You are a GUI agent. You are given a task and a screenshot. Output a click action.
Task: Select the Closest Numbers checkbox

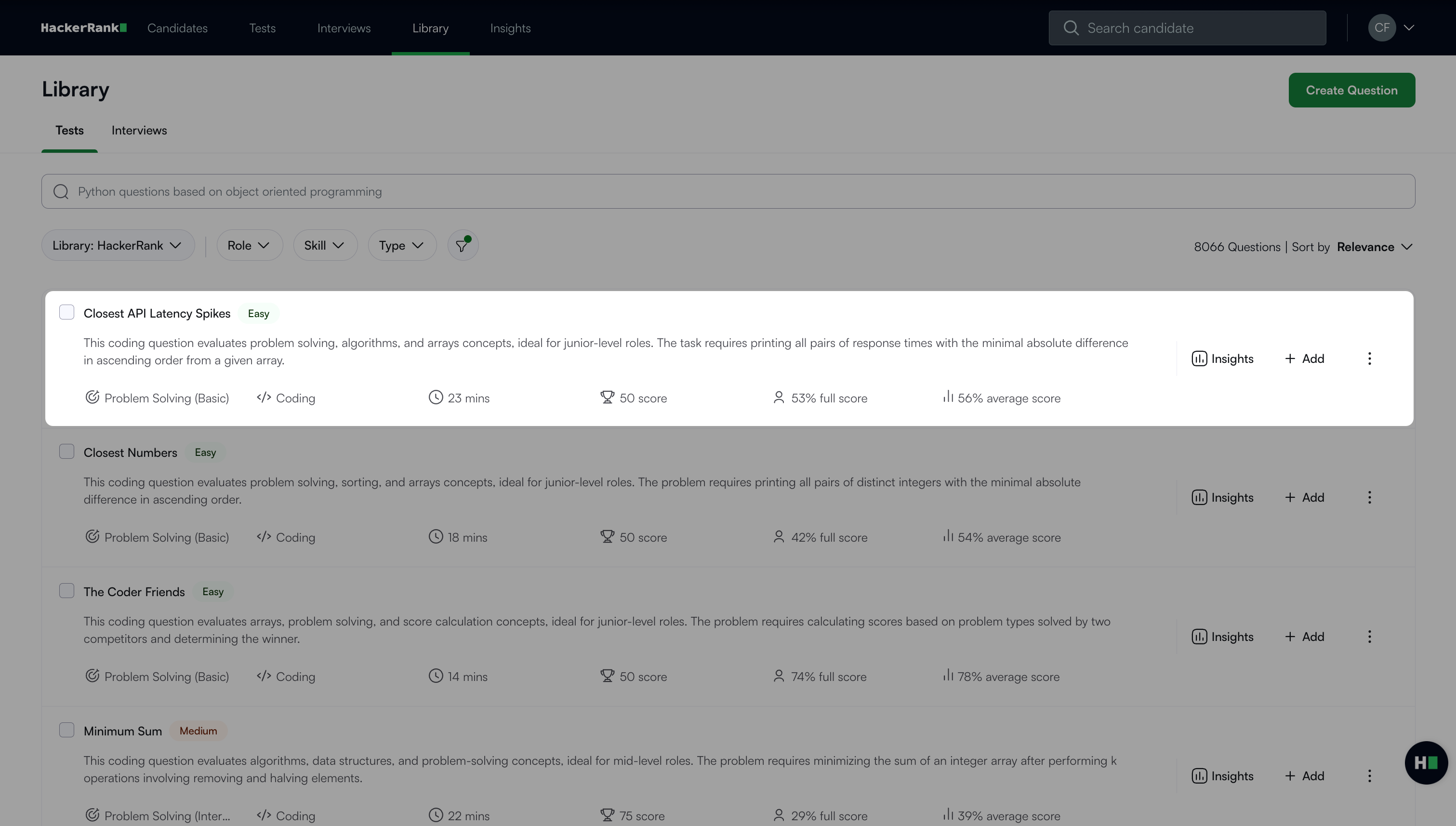[x=66, y=452]
